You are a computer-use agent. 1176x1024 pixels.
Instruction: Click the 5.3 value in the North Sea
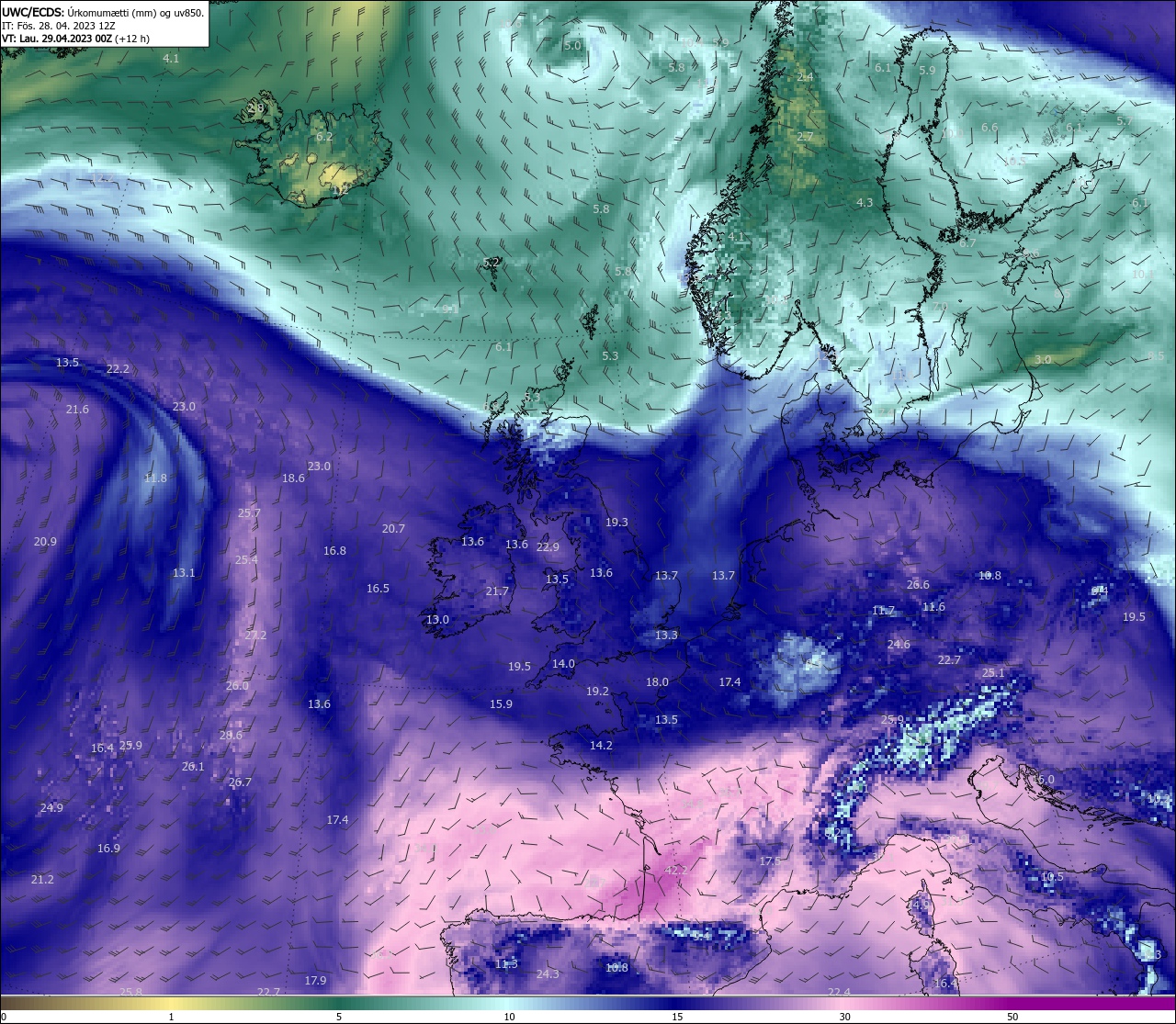(610, 355)
